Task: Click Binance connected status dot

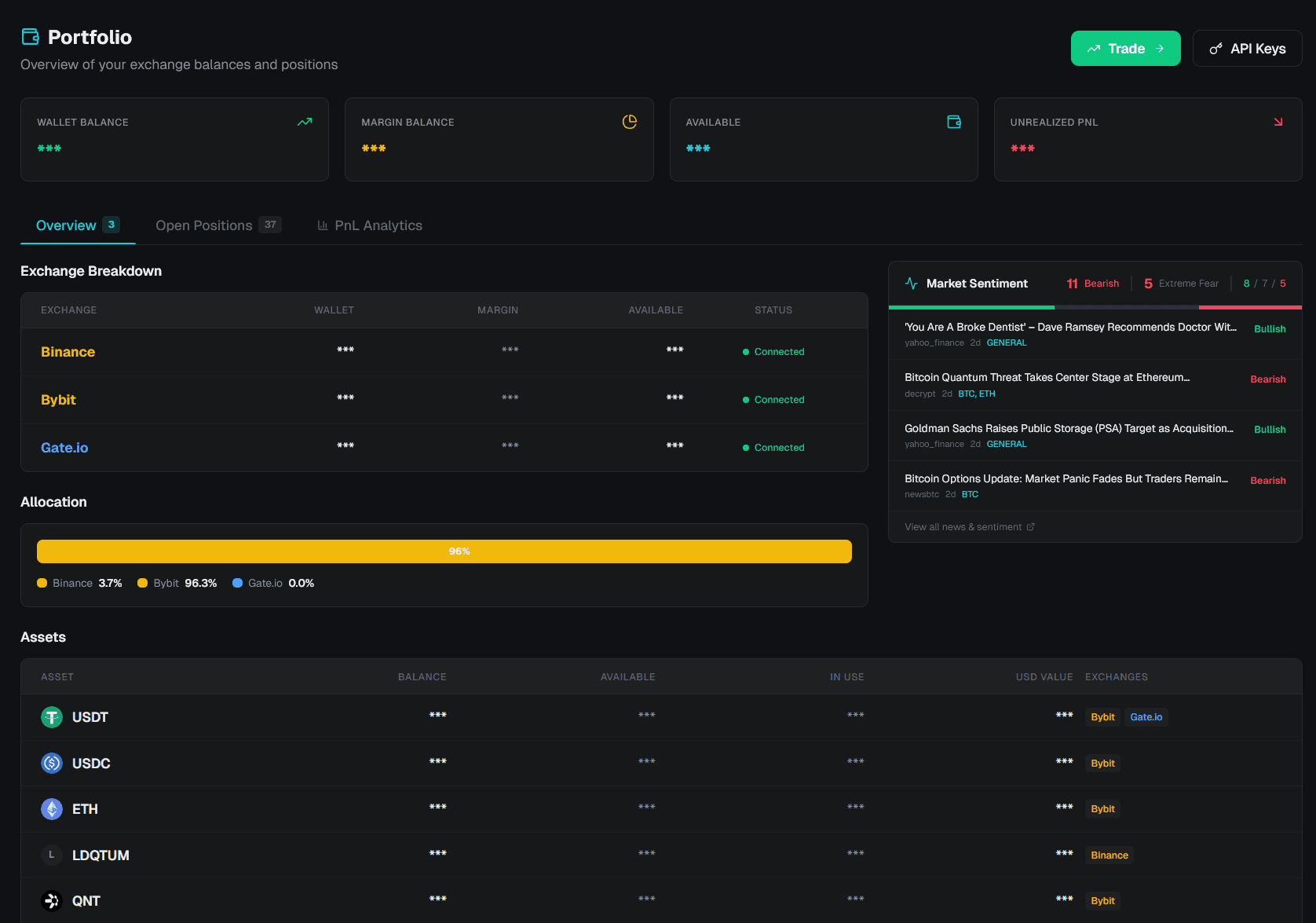Action: click(746, 352)
